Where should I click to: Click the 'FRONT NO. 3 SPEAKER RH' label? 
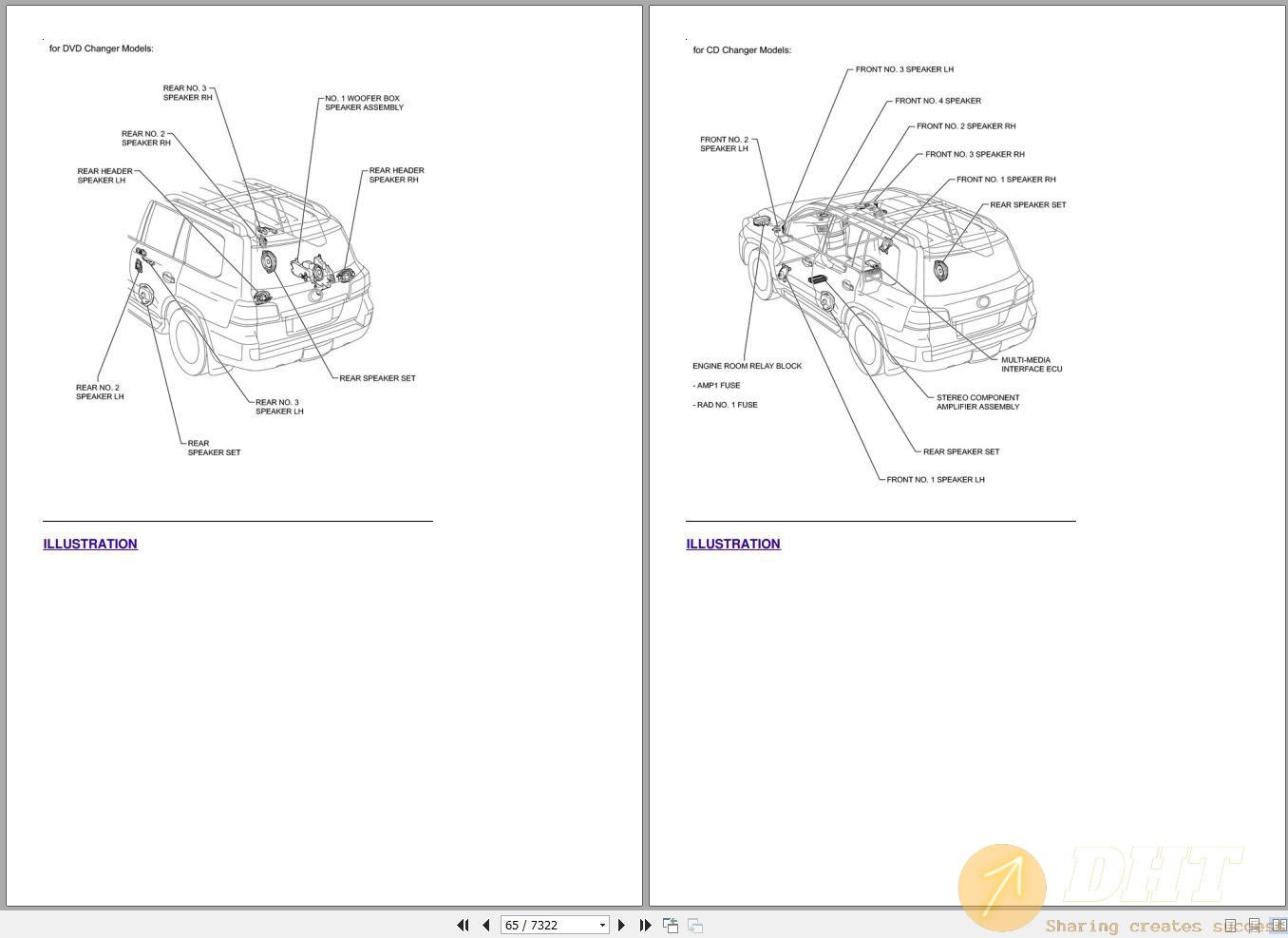pos(975,154)
